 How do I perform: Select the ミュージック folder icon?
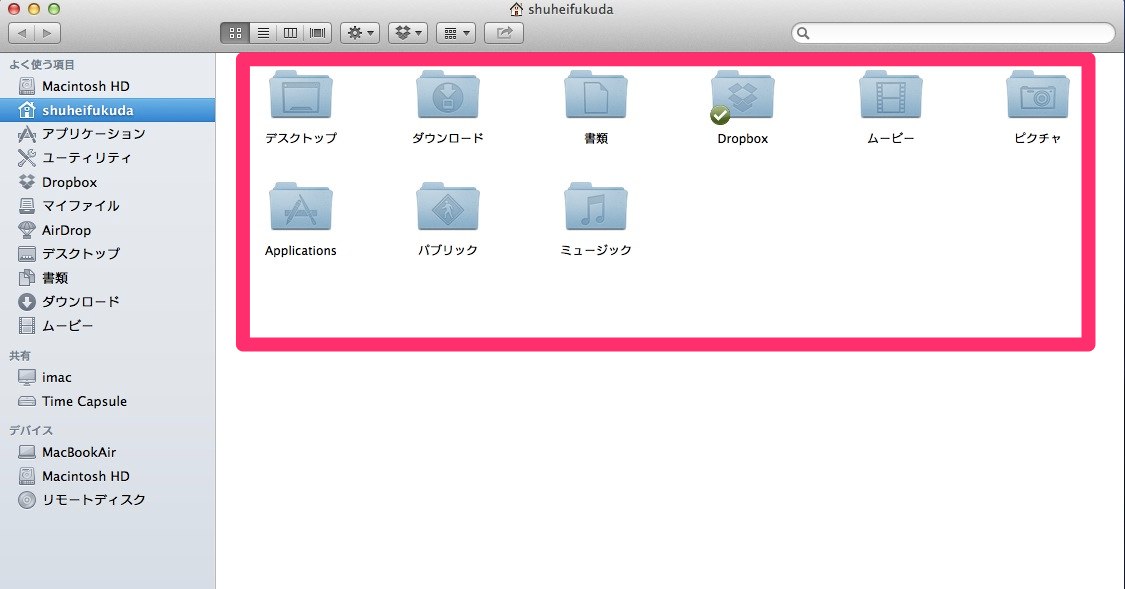pos(596,207)
